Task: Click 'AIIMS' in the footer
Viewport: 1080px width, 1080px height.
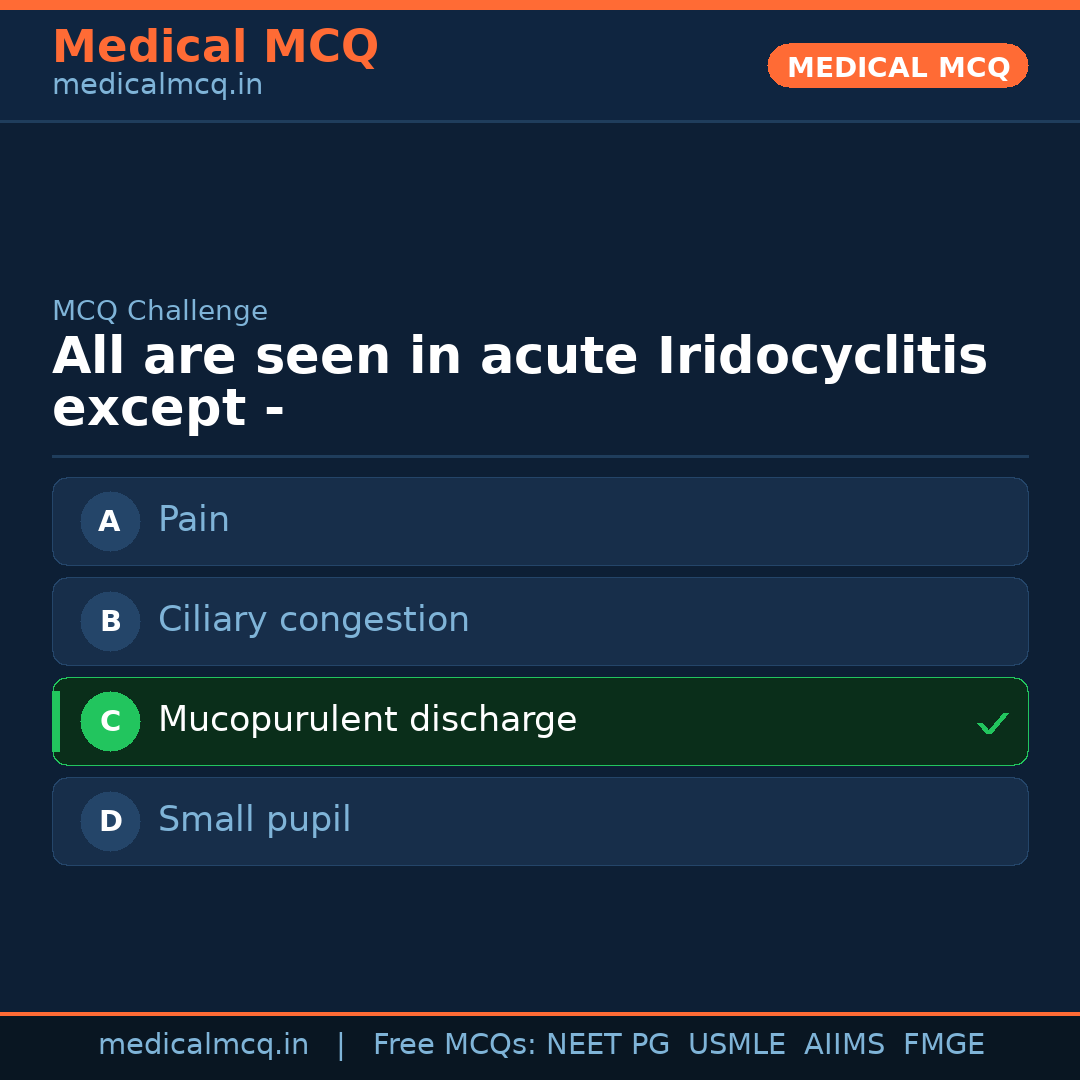Action: pos(844,1045)
